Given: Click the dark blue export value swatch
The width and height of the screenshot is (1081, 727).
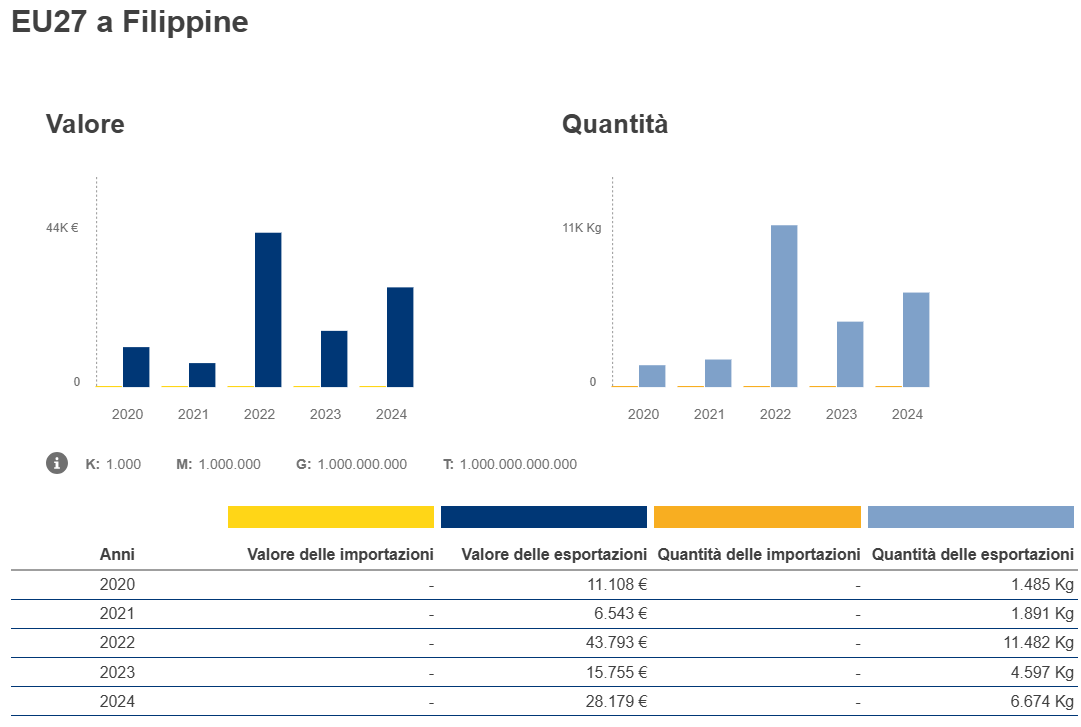Looking at the screenshot, I should coord(543,517).
